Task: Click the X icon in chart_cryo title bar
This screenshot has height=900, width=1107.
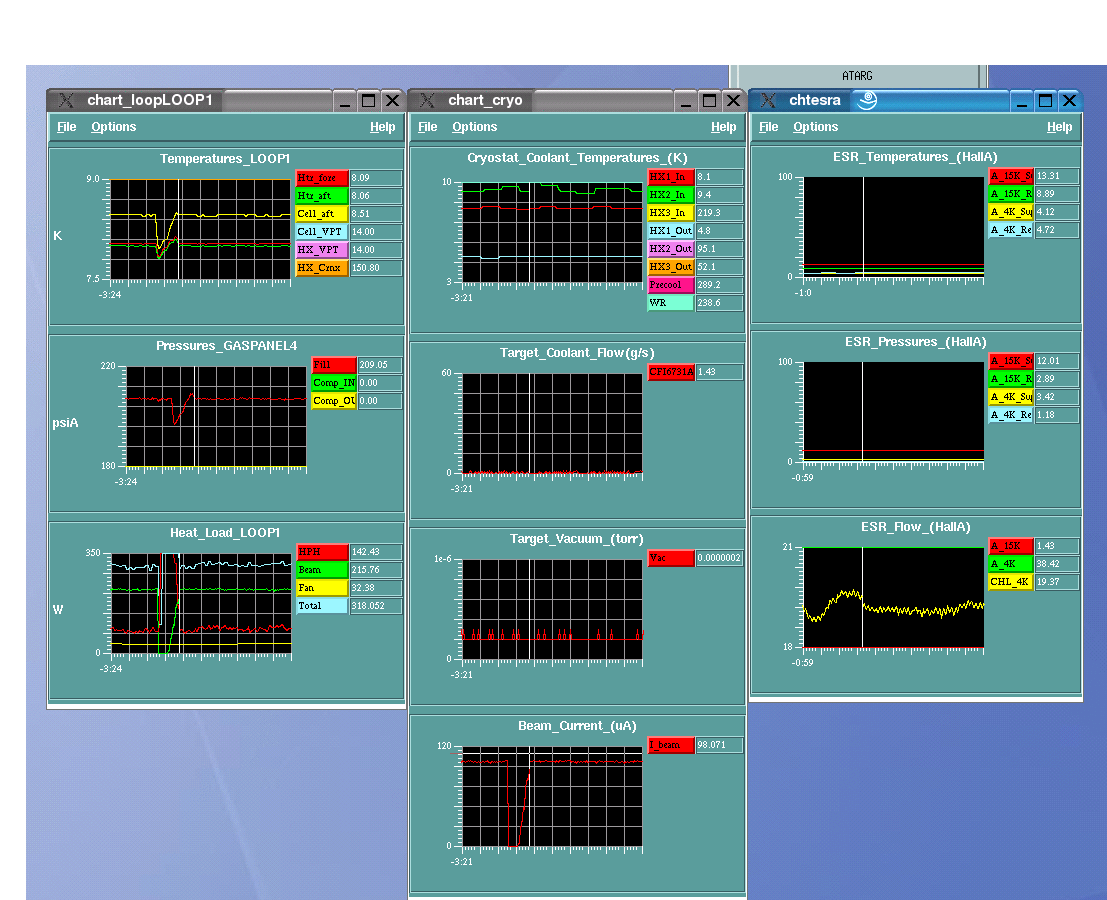Action: tap(427, 100)
